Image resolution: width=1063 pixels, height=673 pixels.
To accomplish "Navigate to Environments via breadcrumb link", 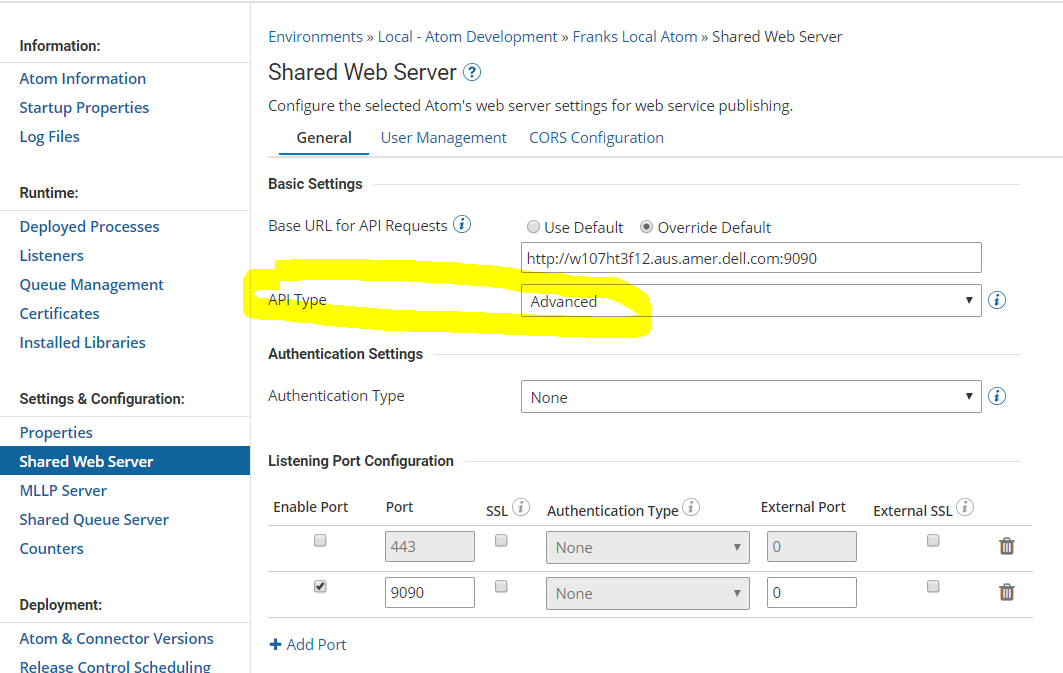I will pos(315,36).
